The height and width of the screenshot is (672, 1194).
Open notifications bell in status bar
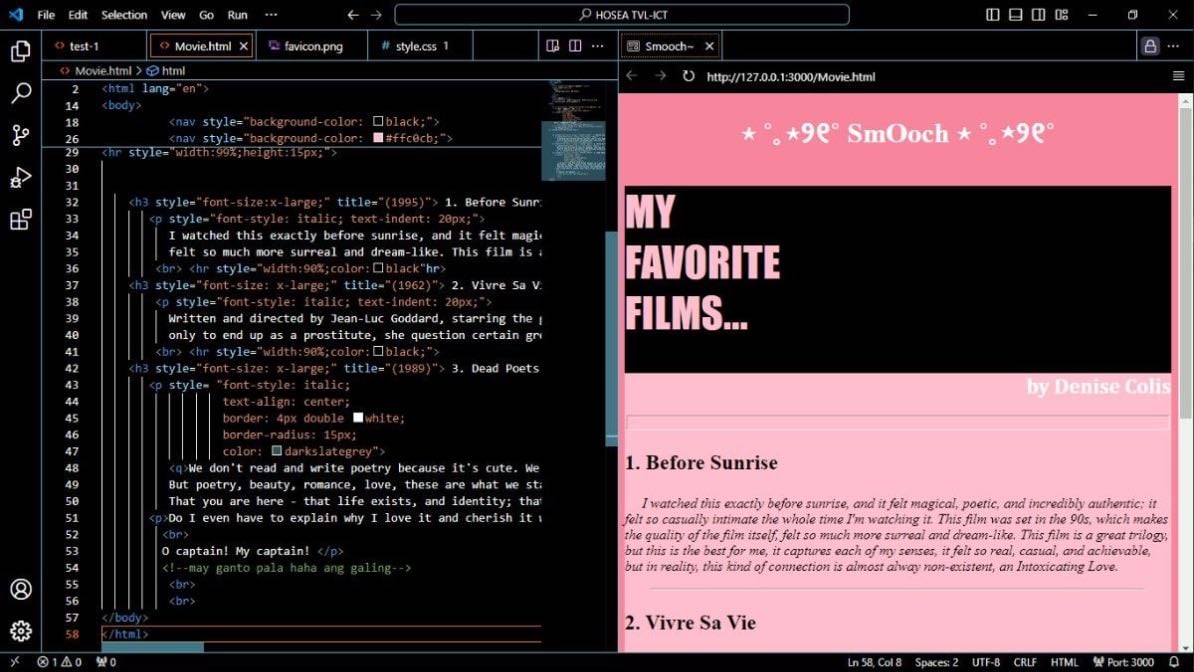[1174, 662]
